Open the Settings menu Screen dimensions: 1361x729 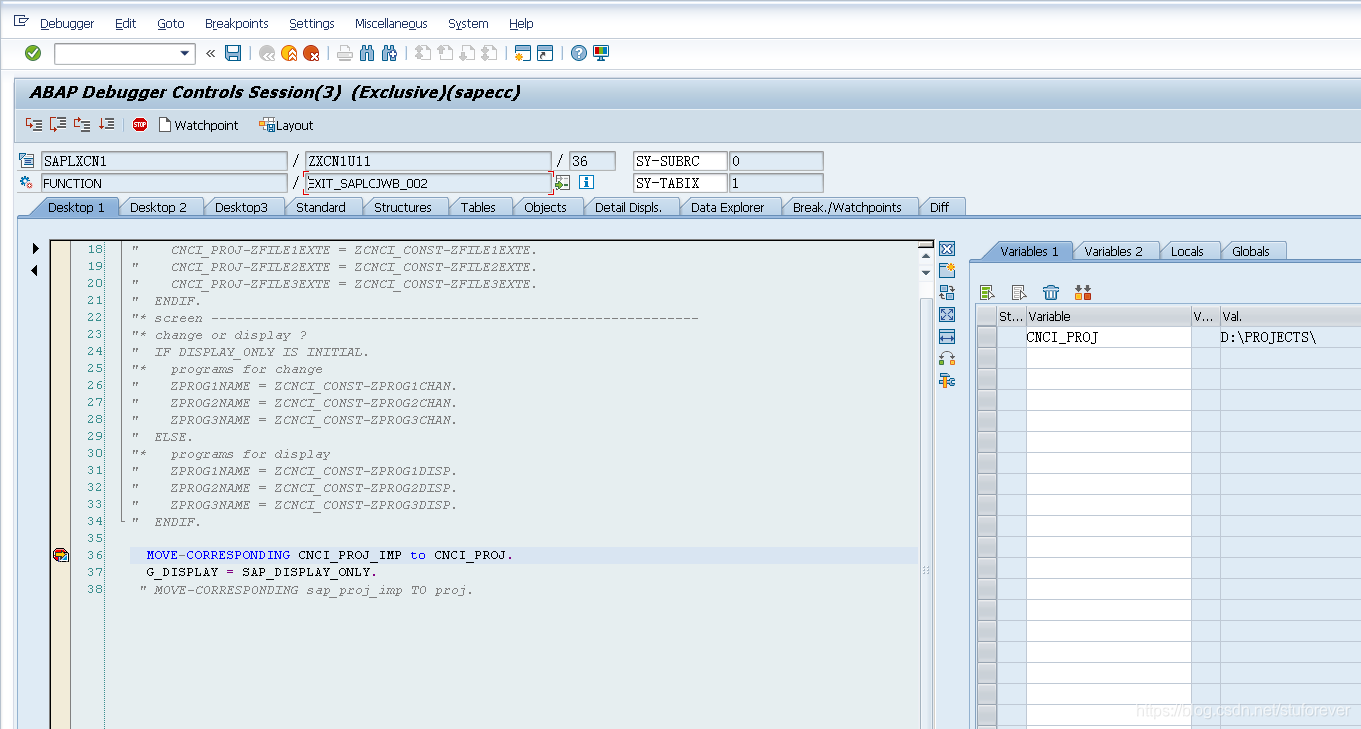[312, 23]
